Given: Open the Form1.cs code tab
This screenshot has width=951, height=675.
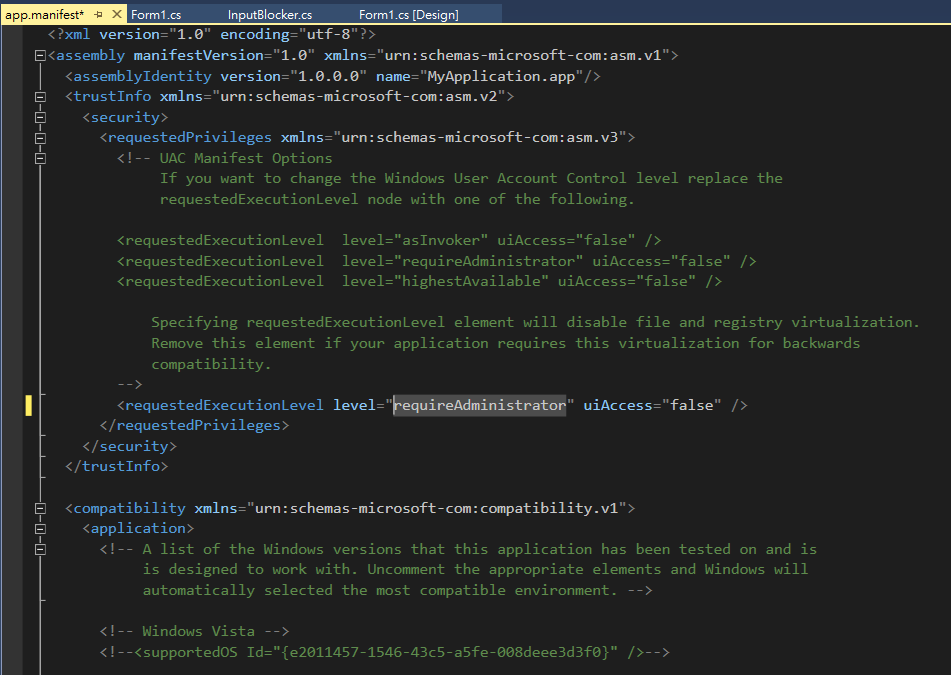Looking at the screenshot, I should point(156,15).
